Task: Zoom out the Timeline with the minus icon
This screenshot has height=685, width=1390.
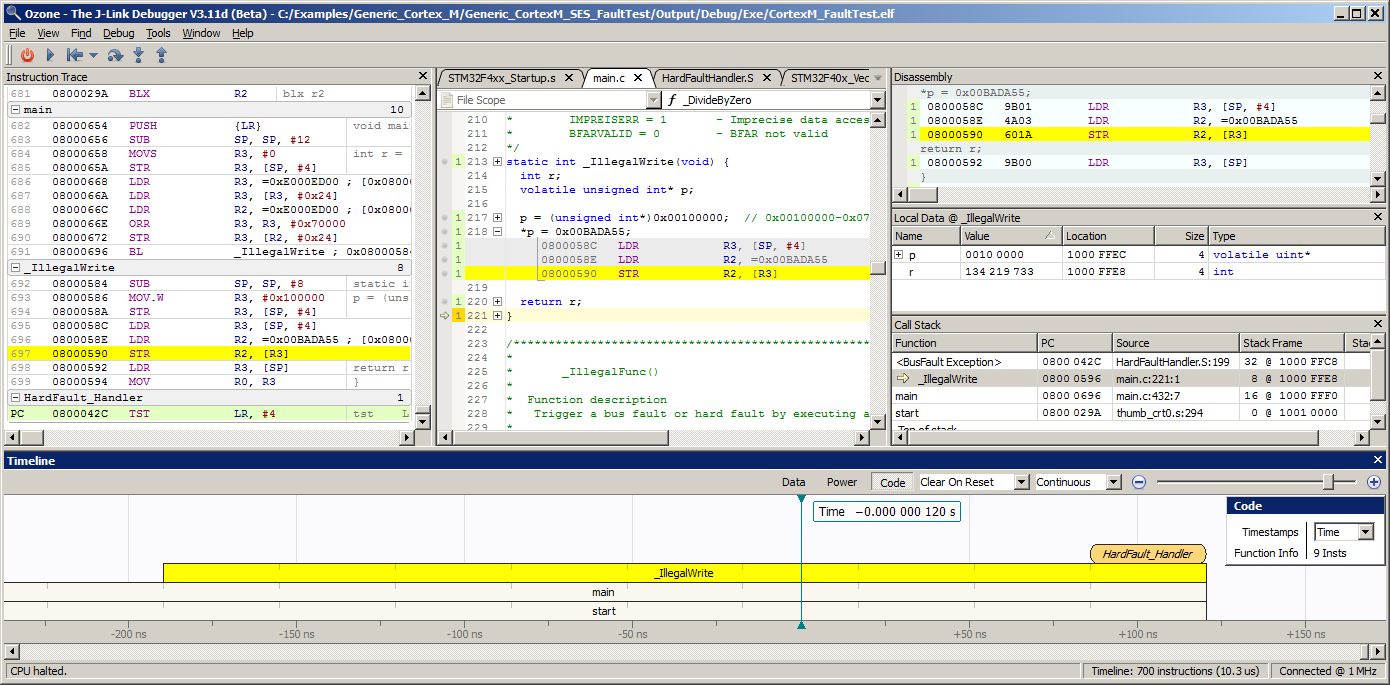Action: [x=1139, y=481]
